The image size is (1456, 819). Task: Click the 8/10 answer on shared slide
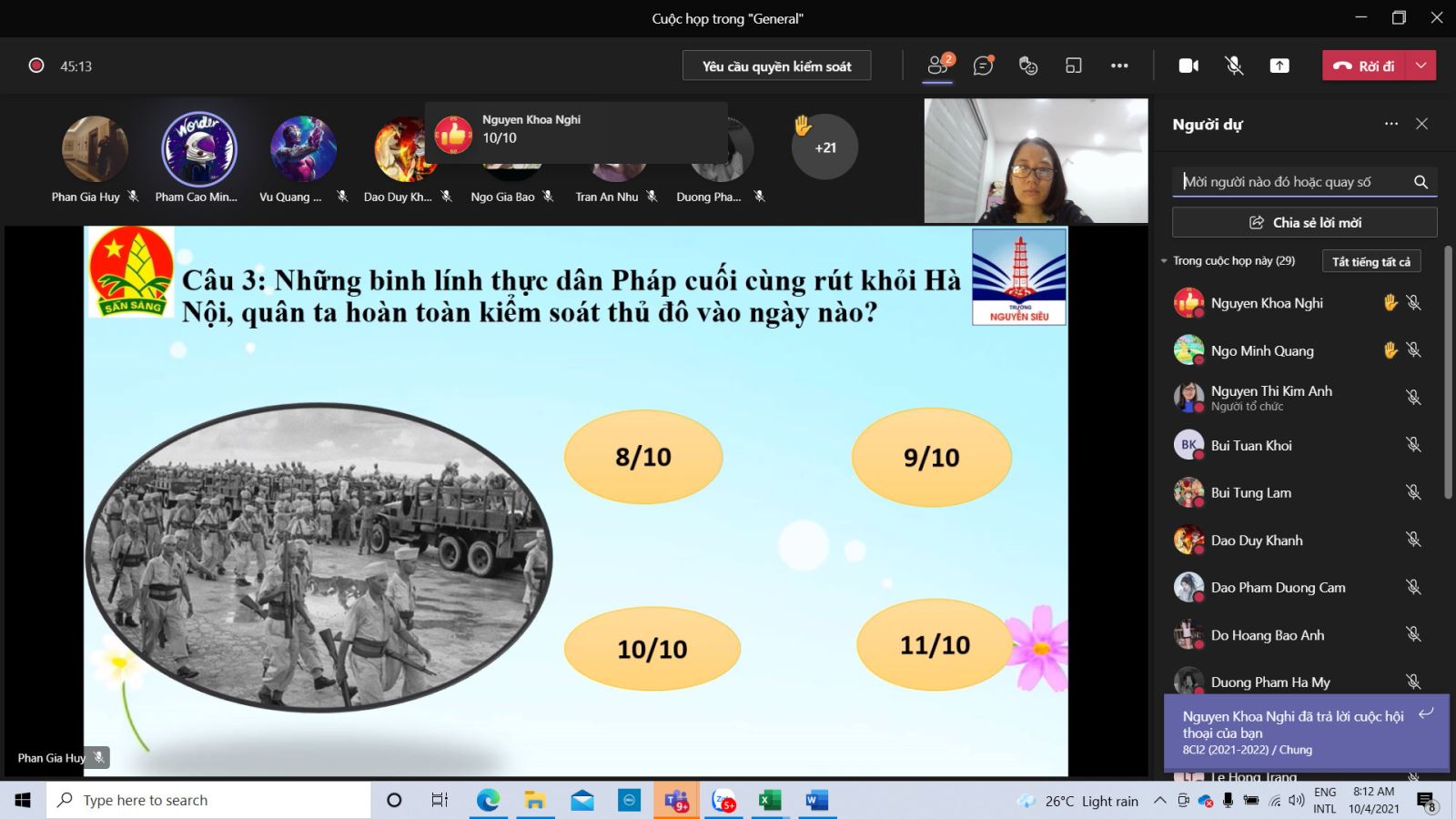643,456
